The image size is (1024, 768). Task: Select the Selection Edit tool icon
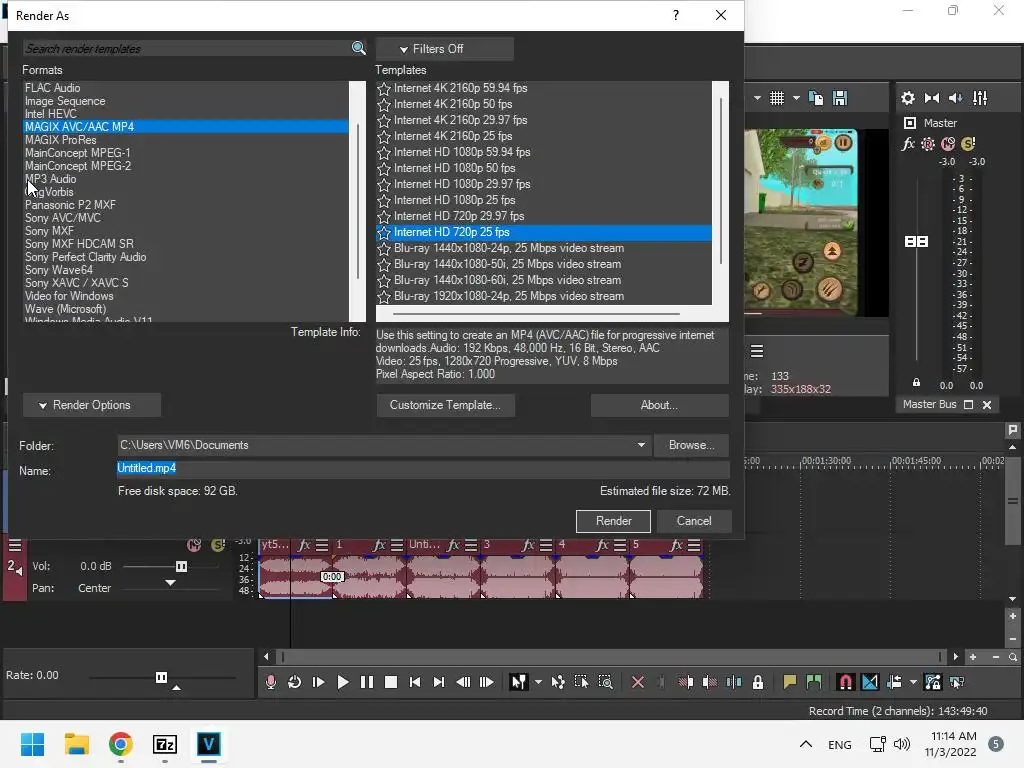tap(581, 682)
